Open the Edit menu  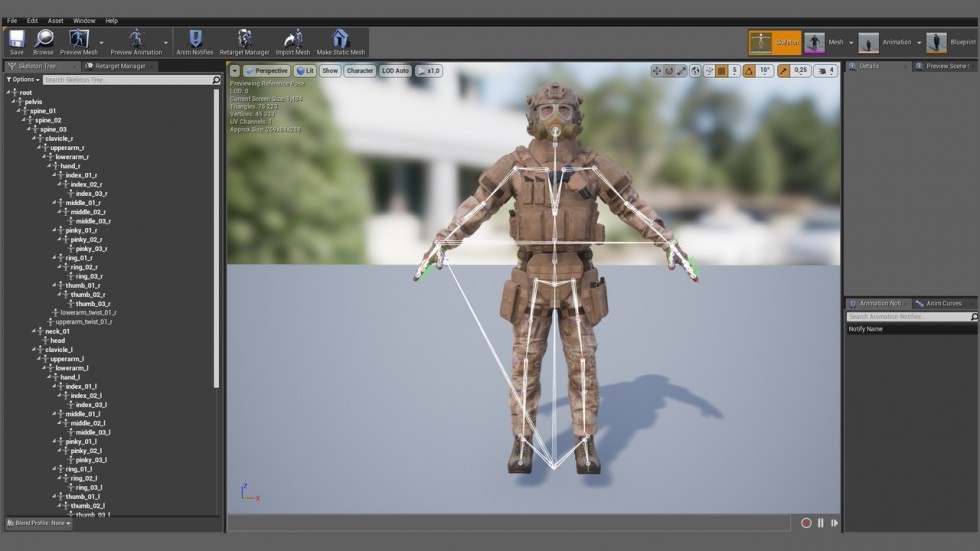[x=32, y=21]
